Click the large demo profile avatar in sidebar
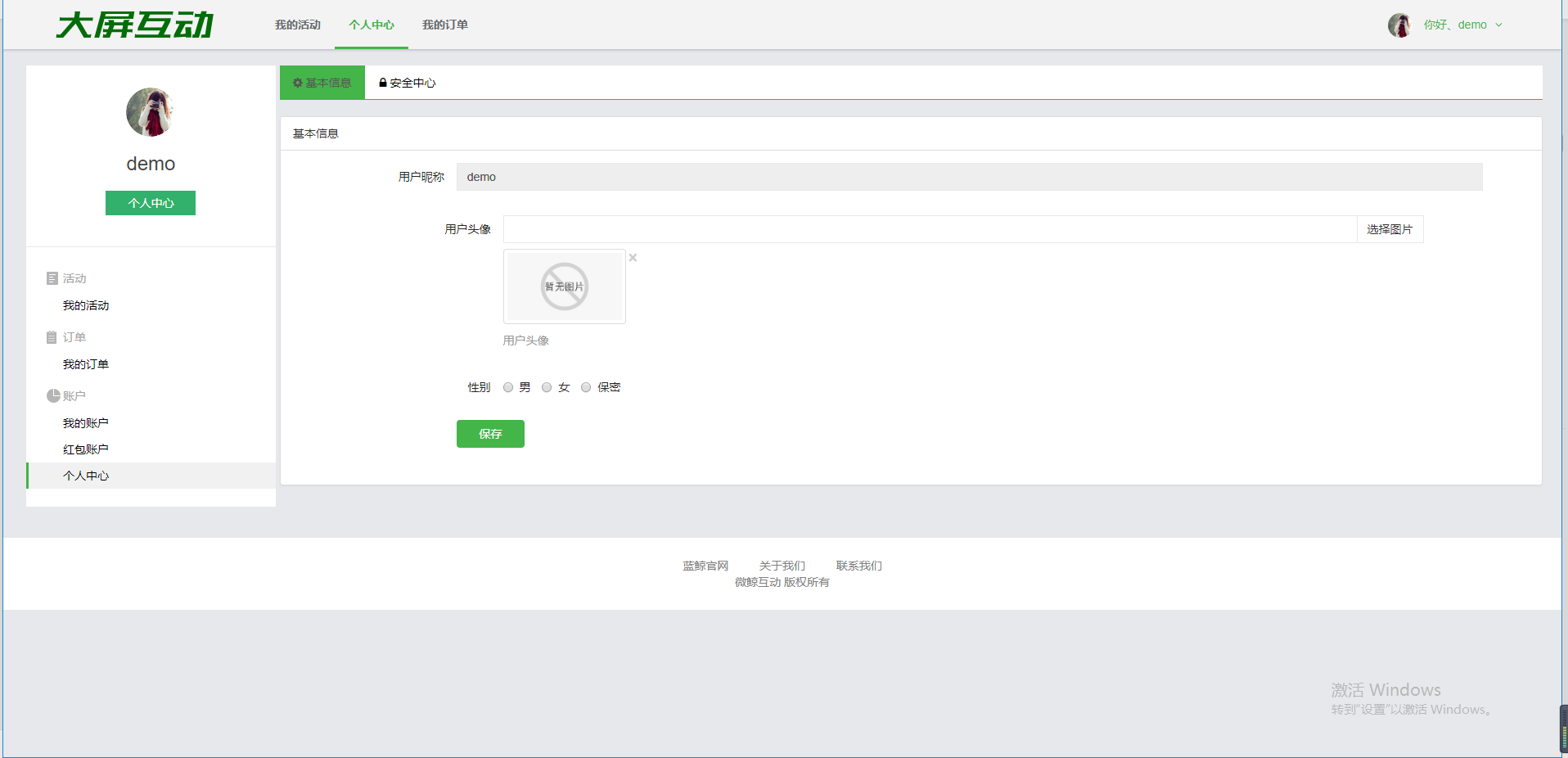 tap(151, 112)
